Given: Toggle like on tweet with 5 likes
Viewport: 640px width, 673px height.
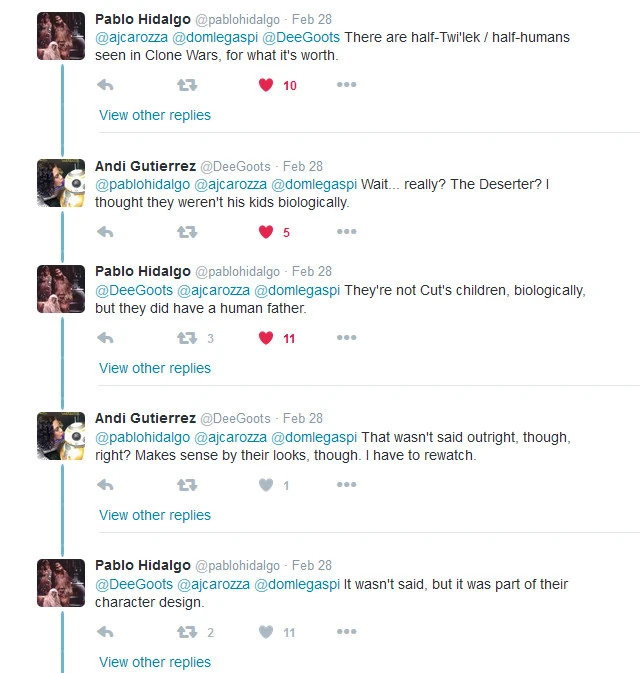Looking at the screenshot, I should click(266, 232).
